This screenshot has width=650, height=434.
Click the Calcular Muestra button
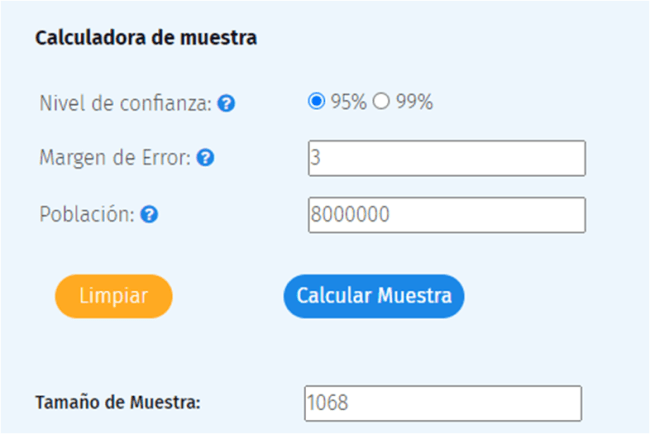374,296
